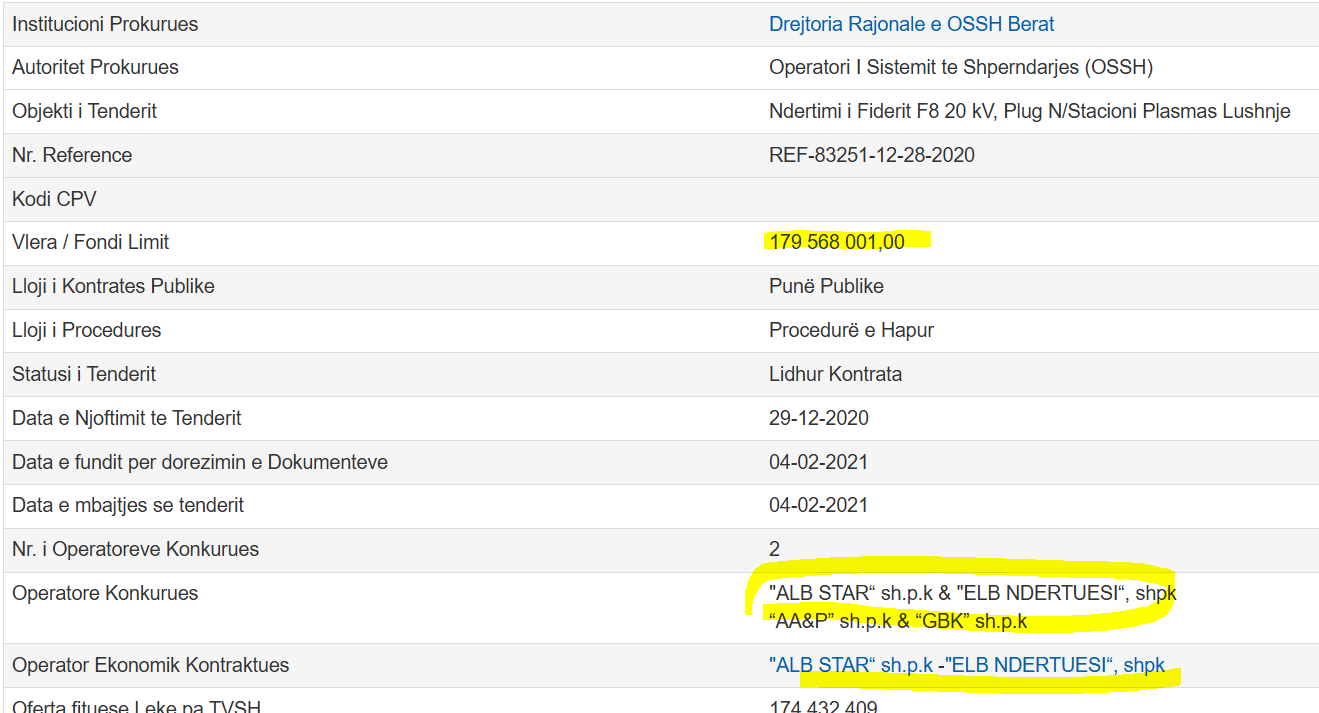
Task: Click the Data e fundit per dorezimin label
Action: click(x=199, y=462)
